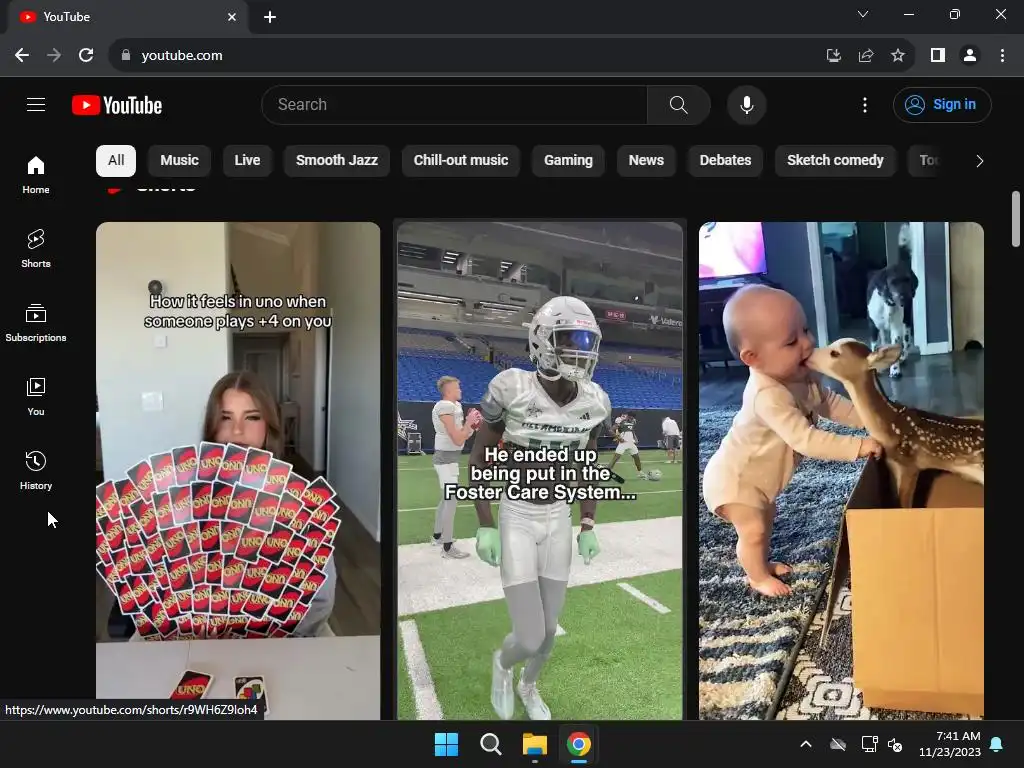Click the page vertical scrollbar thumb
The image size is (1024, 768).
(x=1016, y=219)
